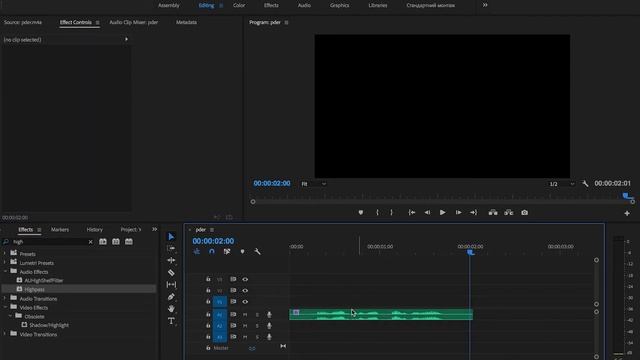
Task: Select the Type tool
Action: (x=171, y=321)
